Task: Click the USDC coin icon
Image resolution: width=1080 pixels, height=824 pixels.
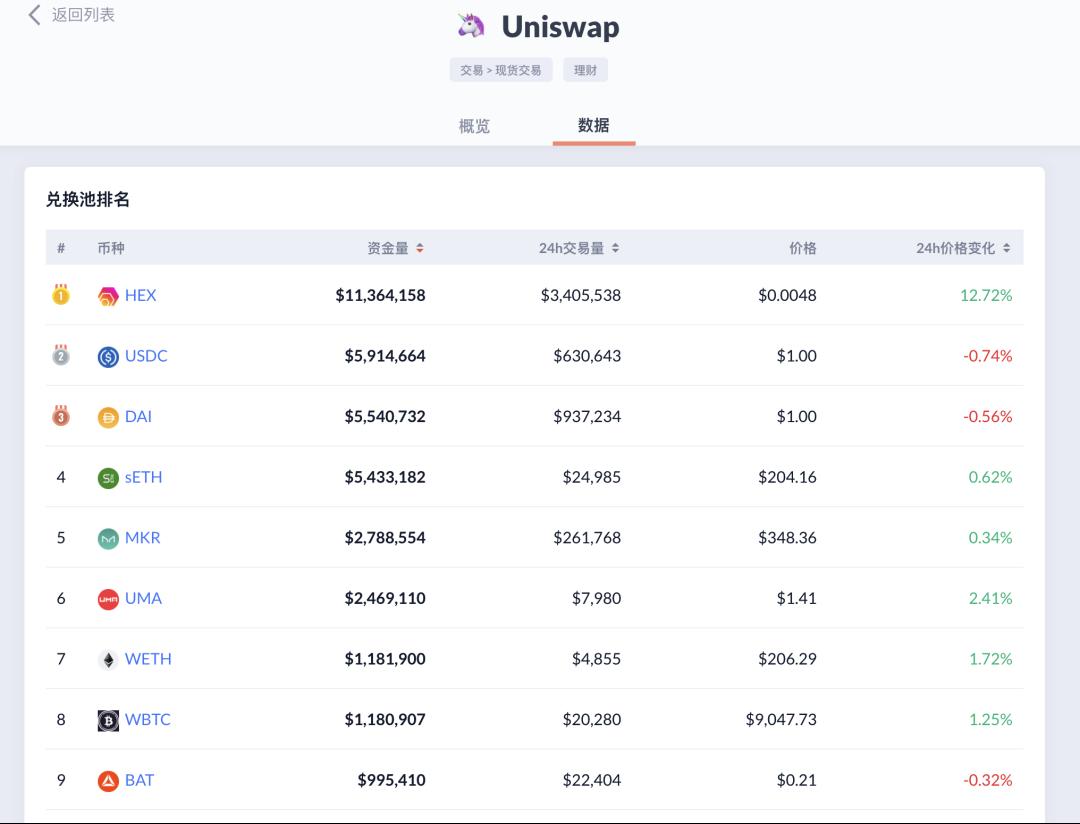Action: click(108, 357)
